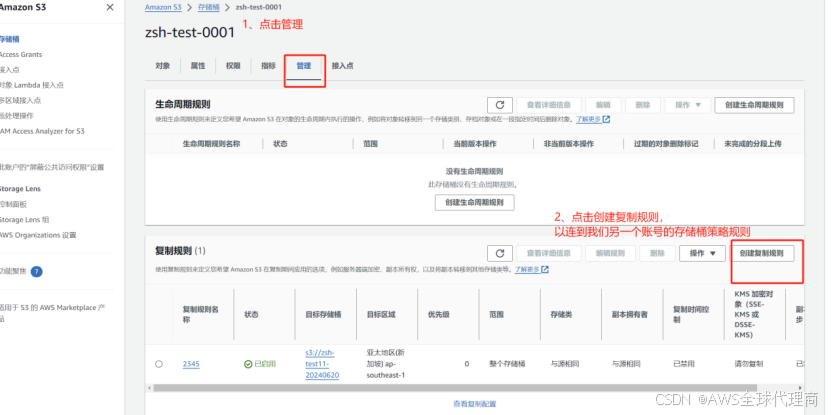Click the green 已启用 status icon
Viewport: 831px width, 415px height.
[247, 364]
